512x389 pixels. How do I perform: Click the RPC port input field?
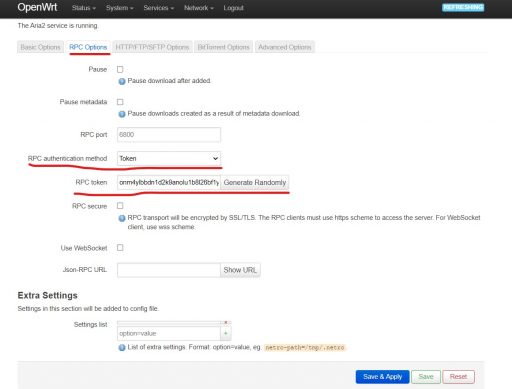(x=169, y=135)
